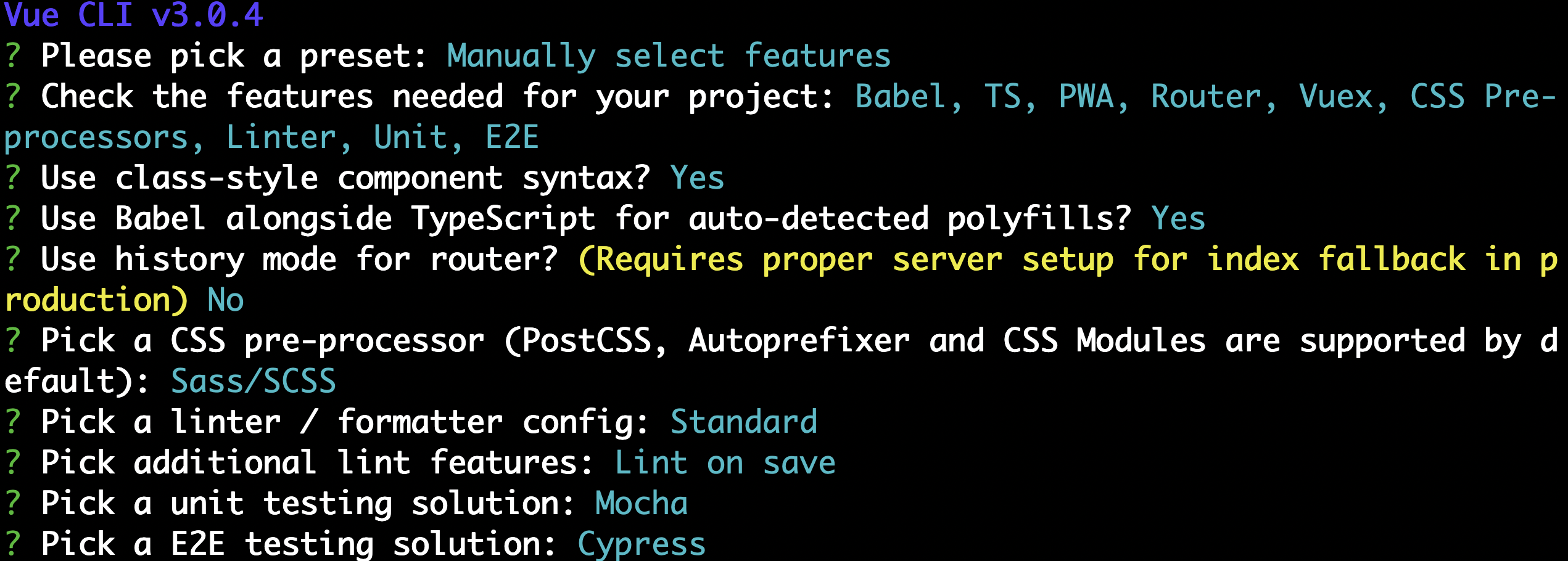Click the question mark before "Pick a unit testing solution"
Image resolution: width=1568 pixels, height=561 pixels.
13,504
